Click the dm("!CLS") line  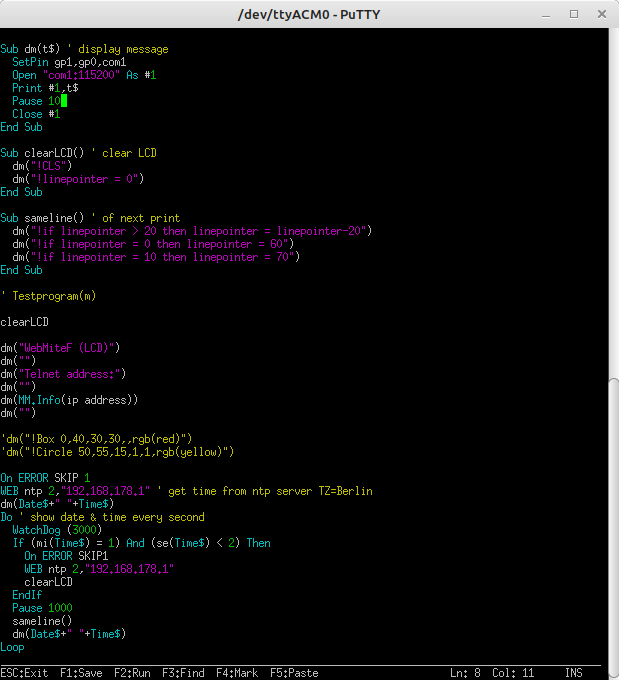pyautogui.click(x=42, y=166)
